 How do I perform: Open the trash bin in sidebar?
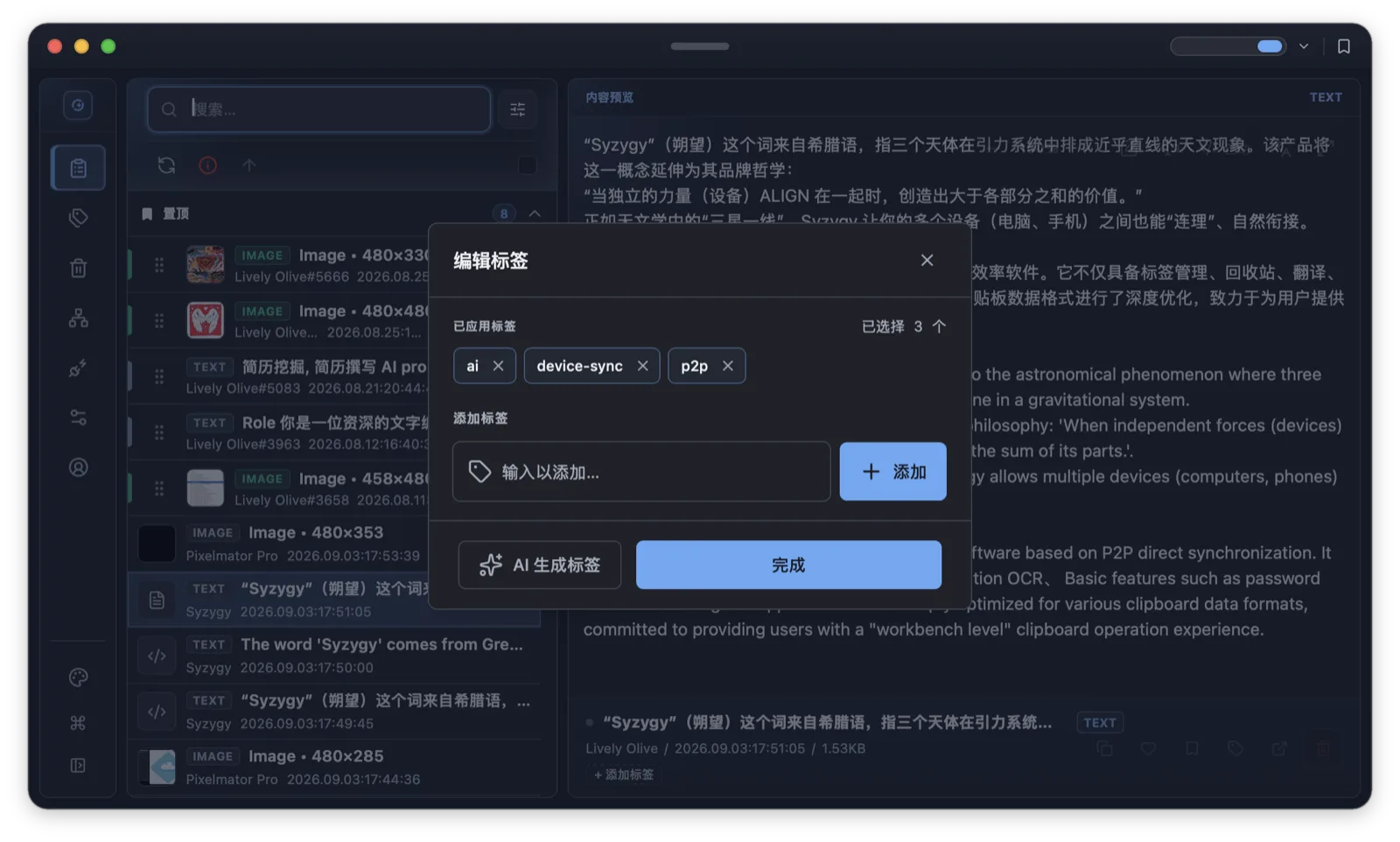pos(78,268)
